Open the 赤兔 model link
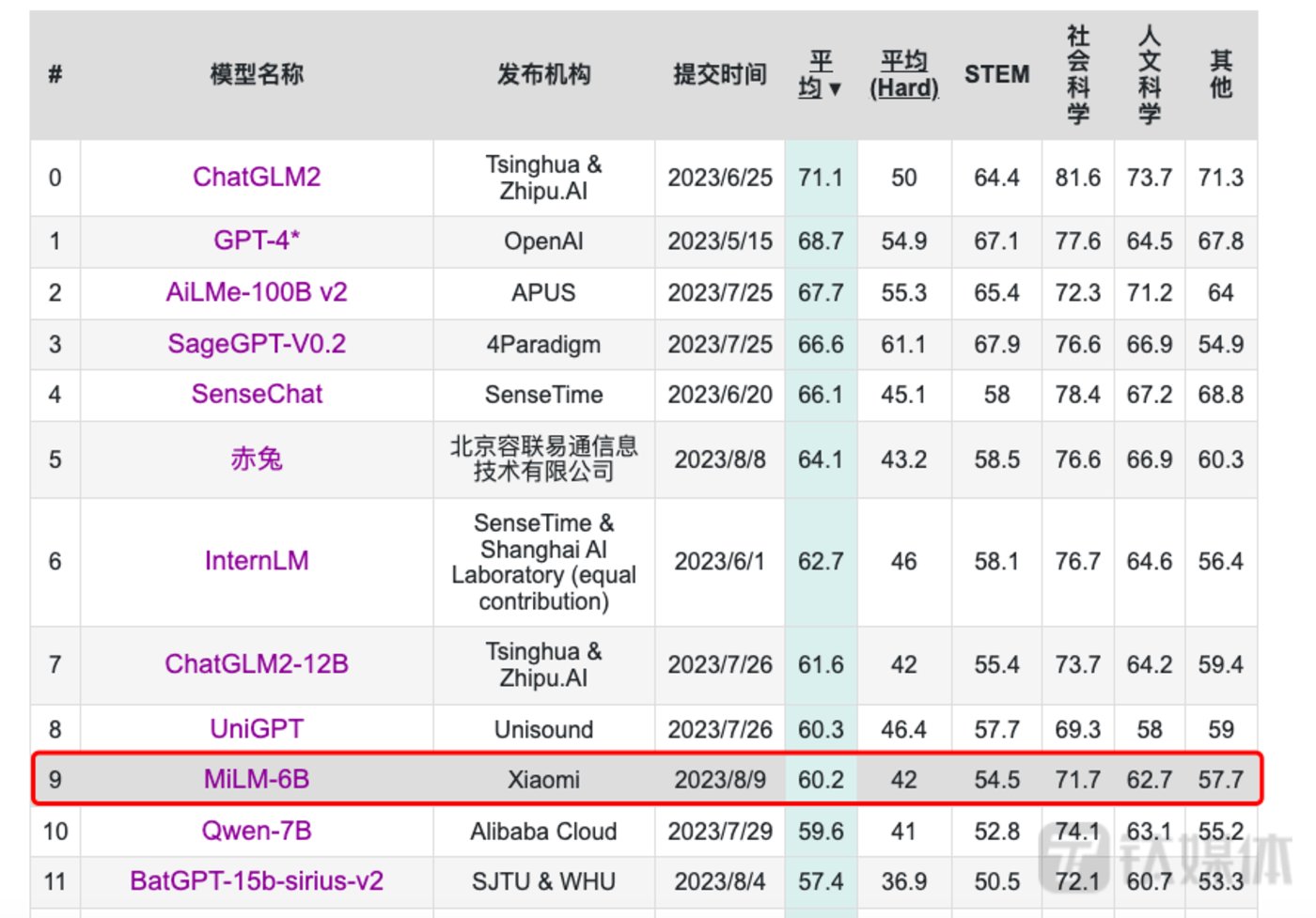This screenshot has height=918, width=1316. 257,459
